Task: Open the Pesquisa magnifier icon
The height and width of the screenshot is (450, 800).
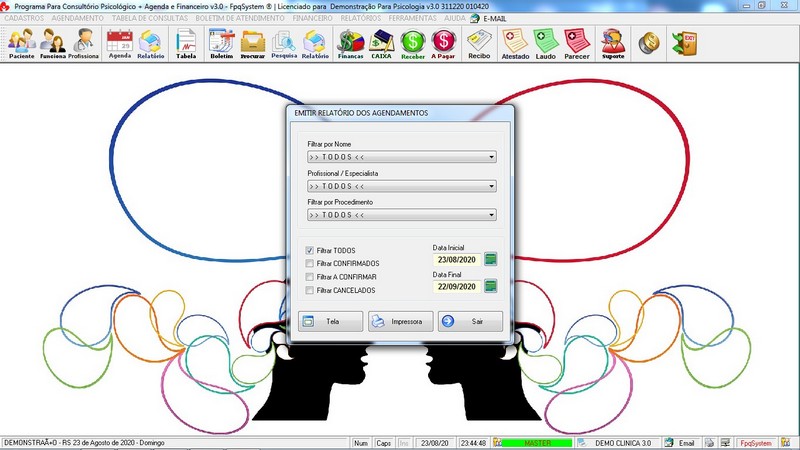Action: pos(284,44)
